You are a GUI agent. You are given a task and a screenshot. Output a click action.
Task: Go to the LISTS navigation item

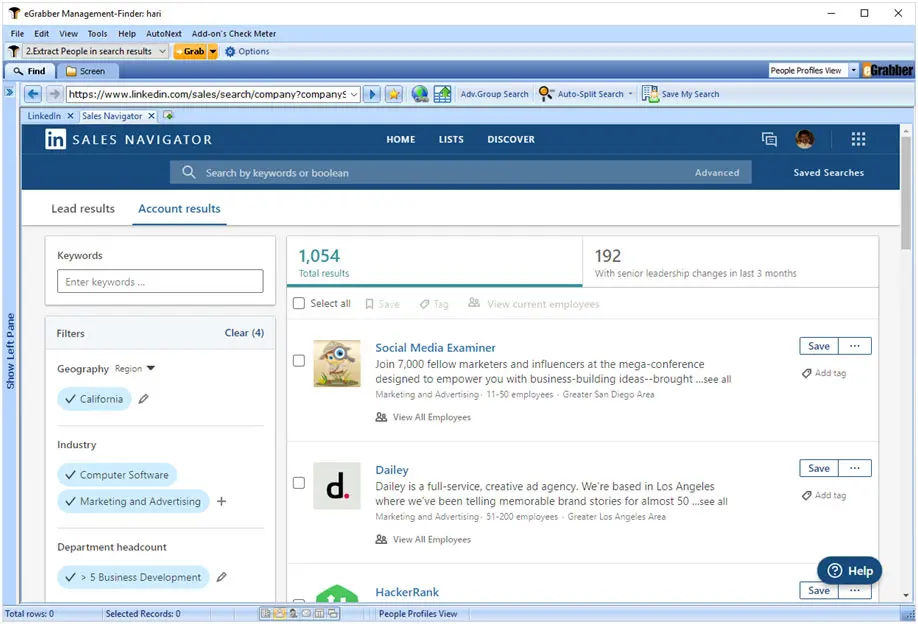point(451,139)
